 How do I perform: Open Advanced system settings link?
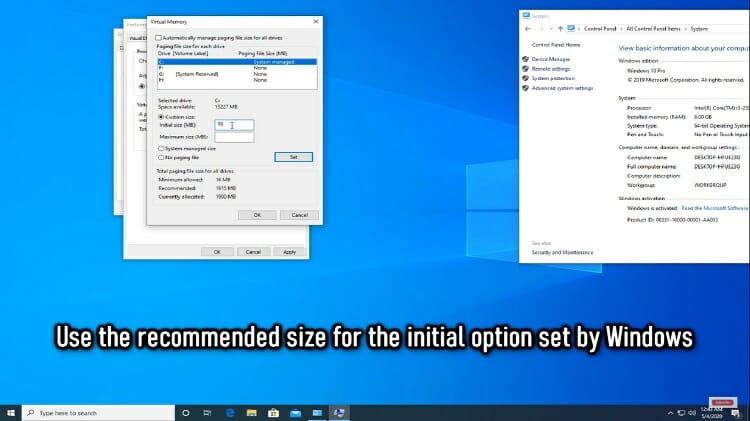click(564, 88)
